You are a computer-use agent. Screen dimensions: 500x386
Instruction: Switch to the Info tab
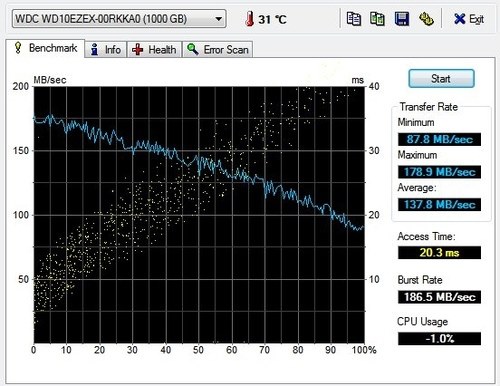point(106,49)
